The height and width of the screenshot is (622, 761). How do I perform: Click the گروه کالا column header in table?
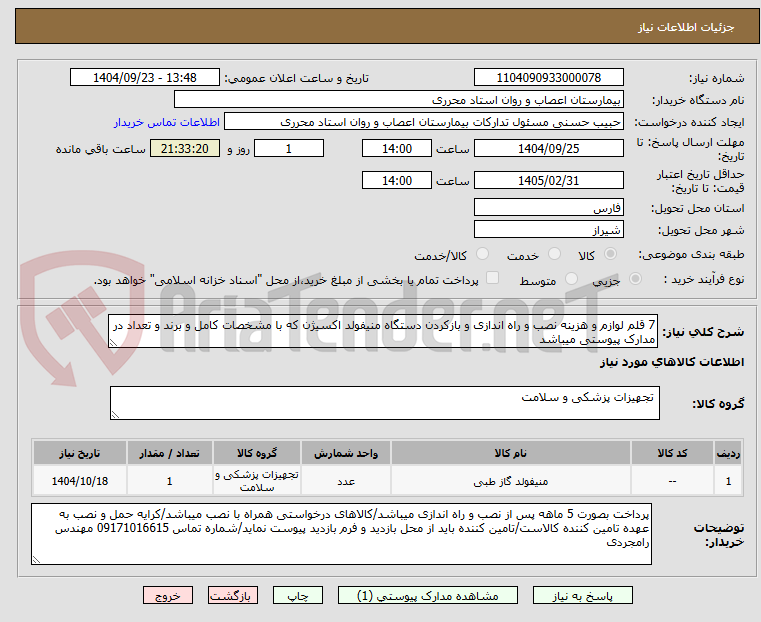[257, 453]
